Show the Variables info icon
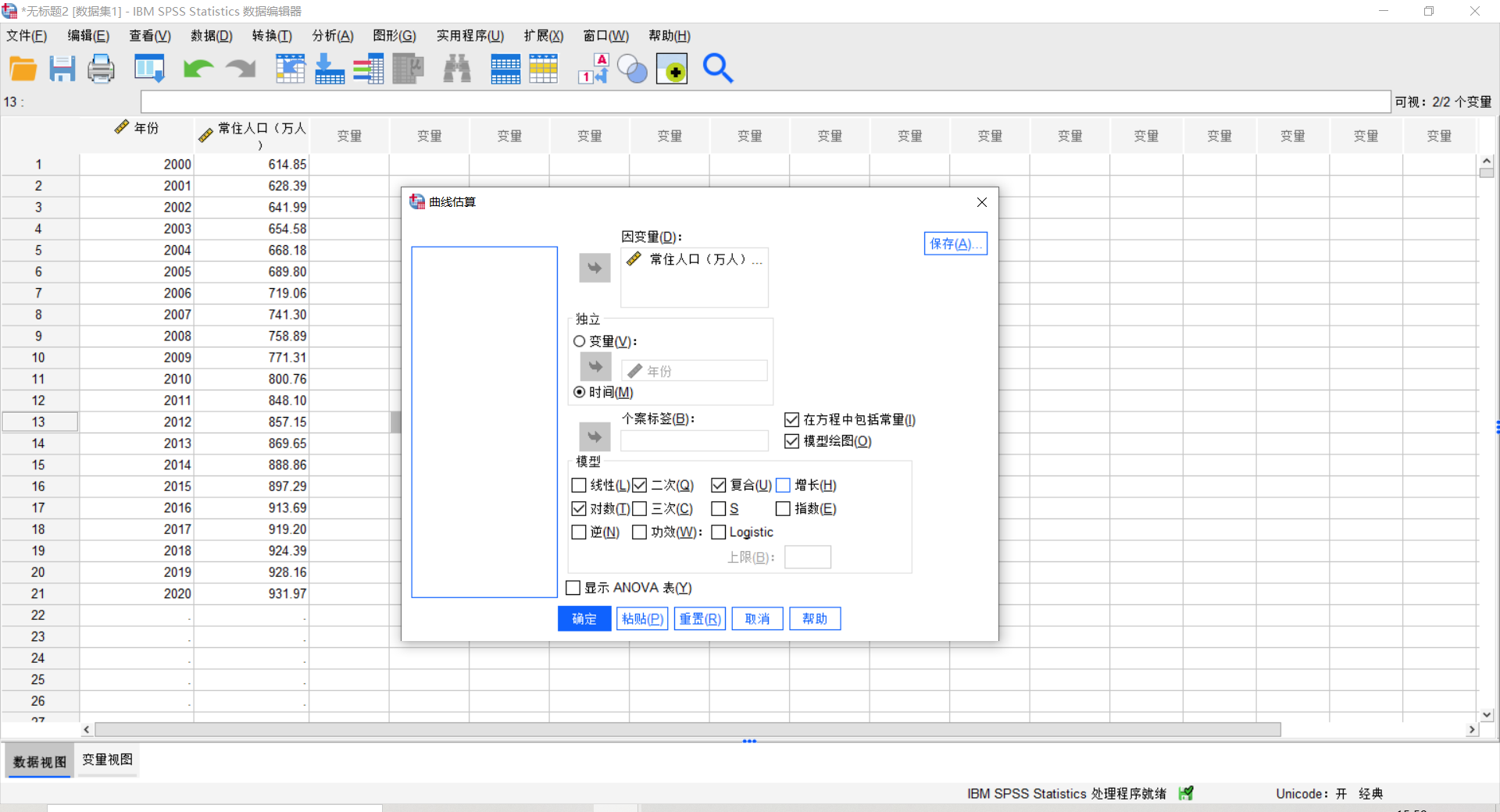Image resolution: width=1500 pixels, height=812 pixels. [x=368, y=69]
